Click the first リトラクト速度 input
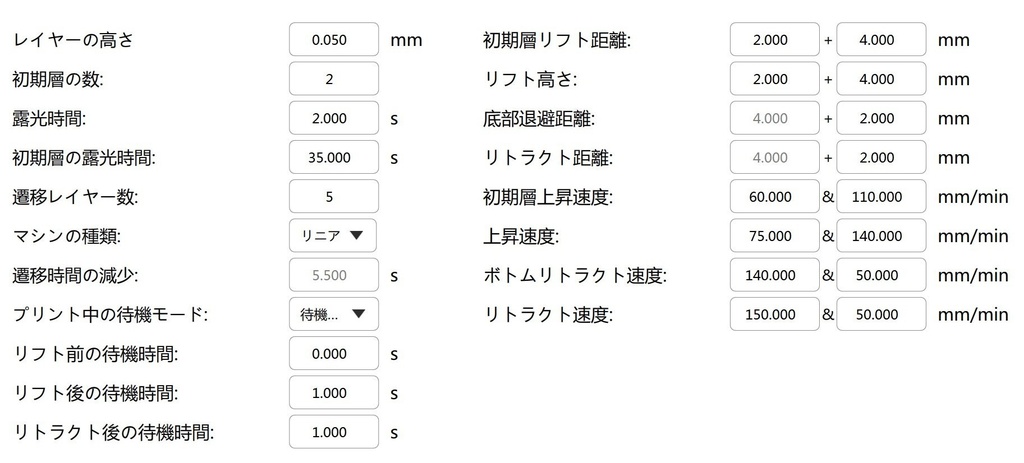This screenshot has height=463, width=1024. (x=774, y=314)
